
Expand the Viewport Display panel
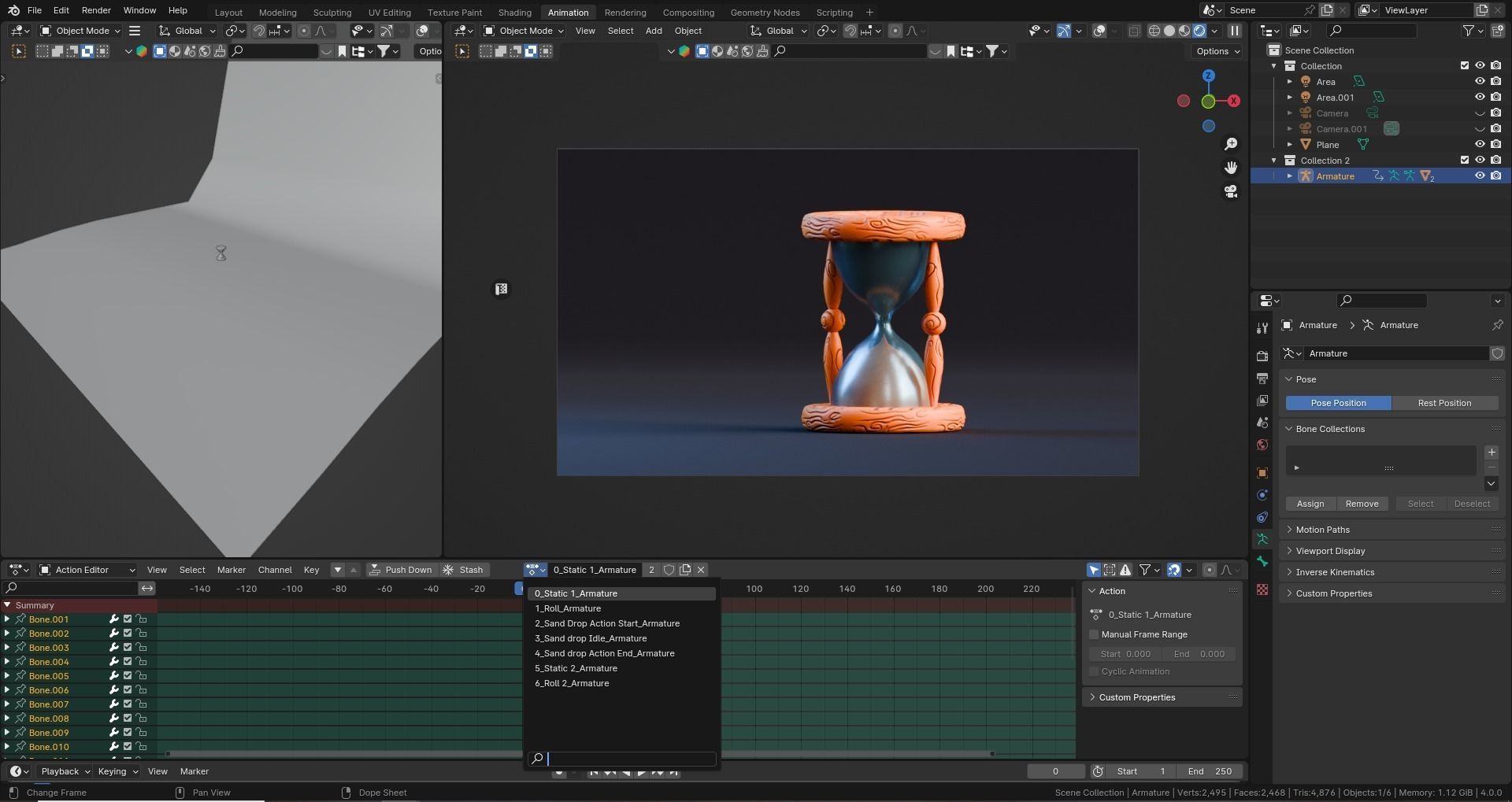(x=1392, y=551)
